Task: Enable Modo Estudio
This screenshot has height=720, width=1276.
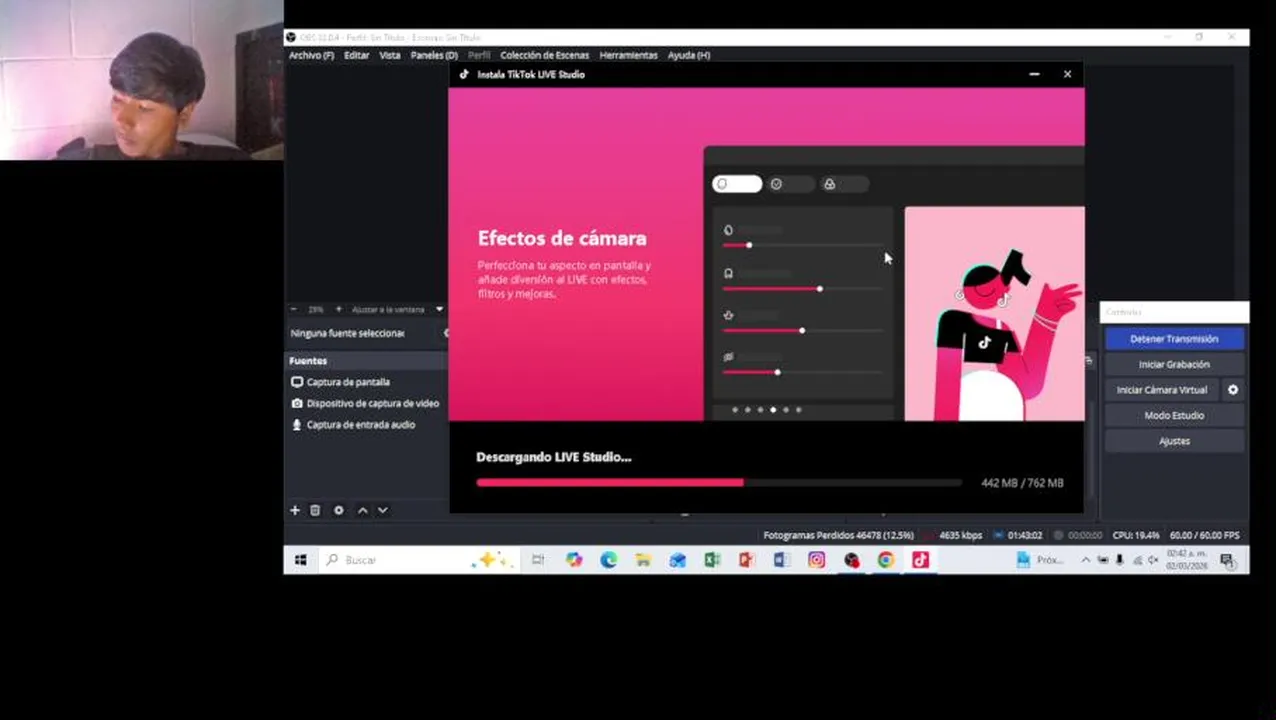Action: point(1174,416)
